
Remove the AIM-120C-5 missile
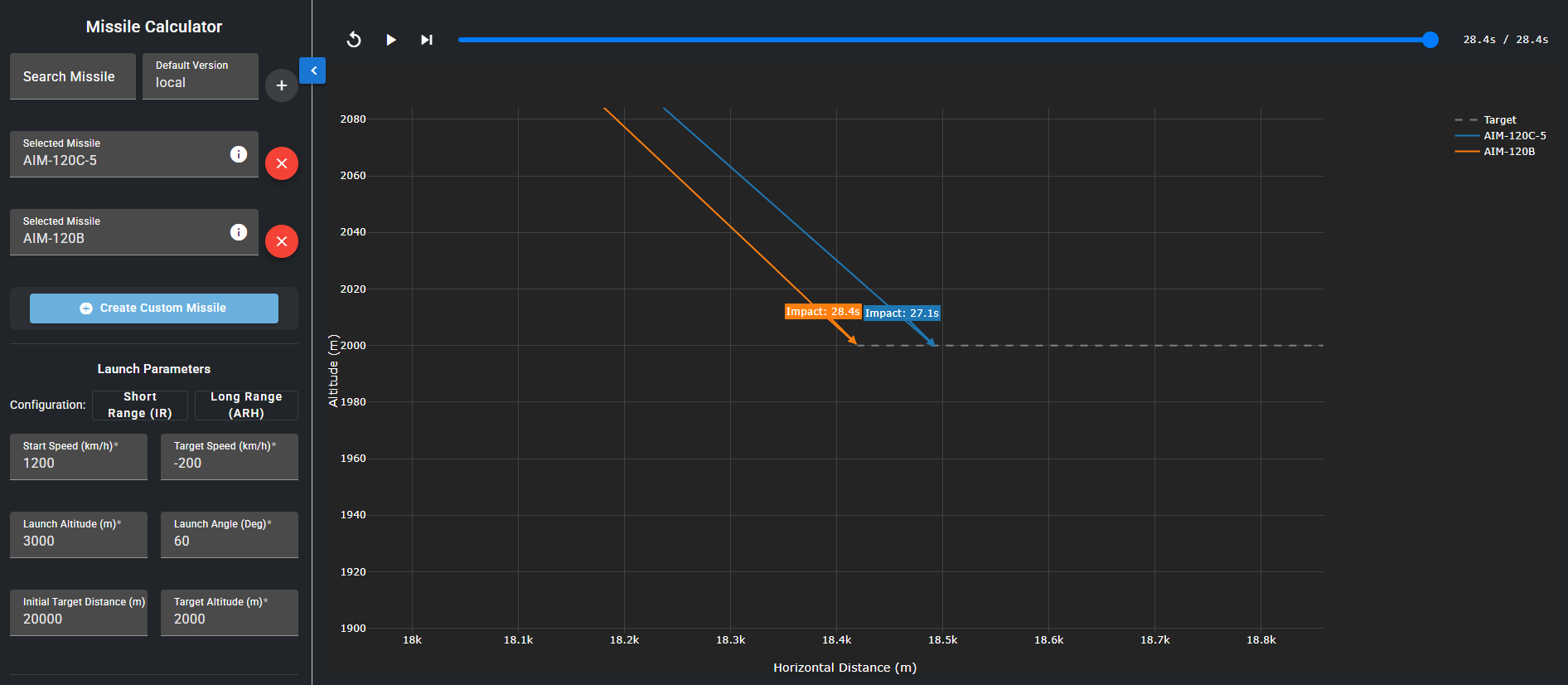282,163
